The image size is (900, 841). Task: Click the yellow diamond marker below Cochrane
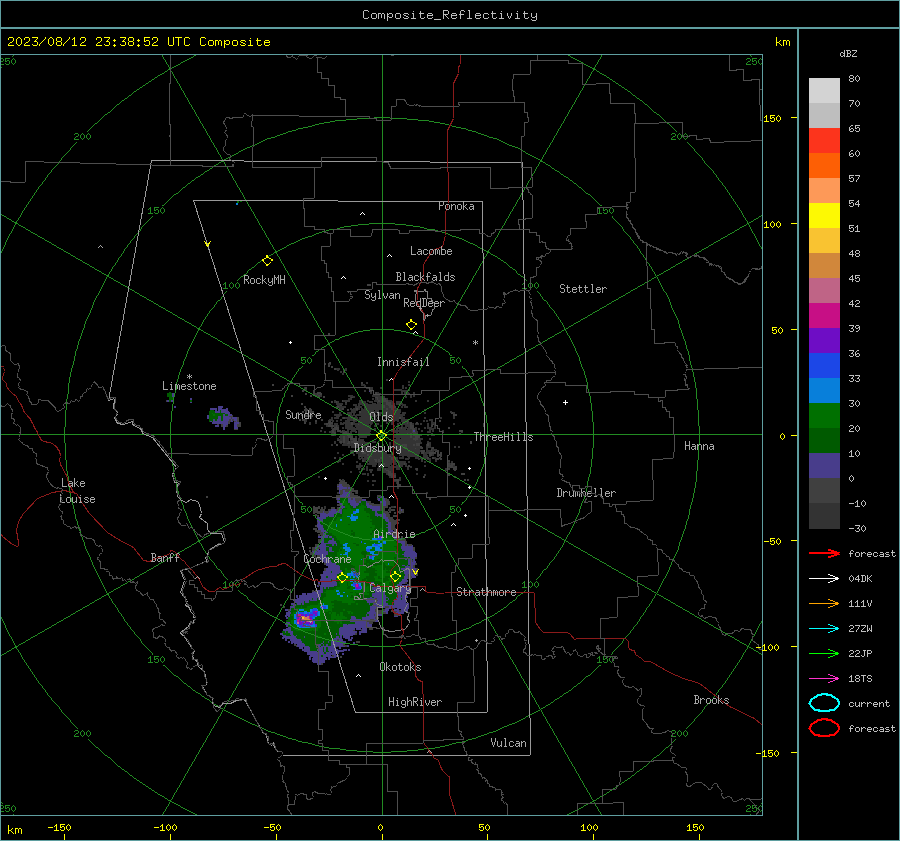coord(342,578)
